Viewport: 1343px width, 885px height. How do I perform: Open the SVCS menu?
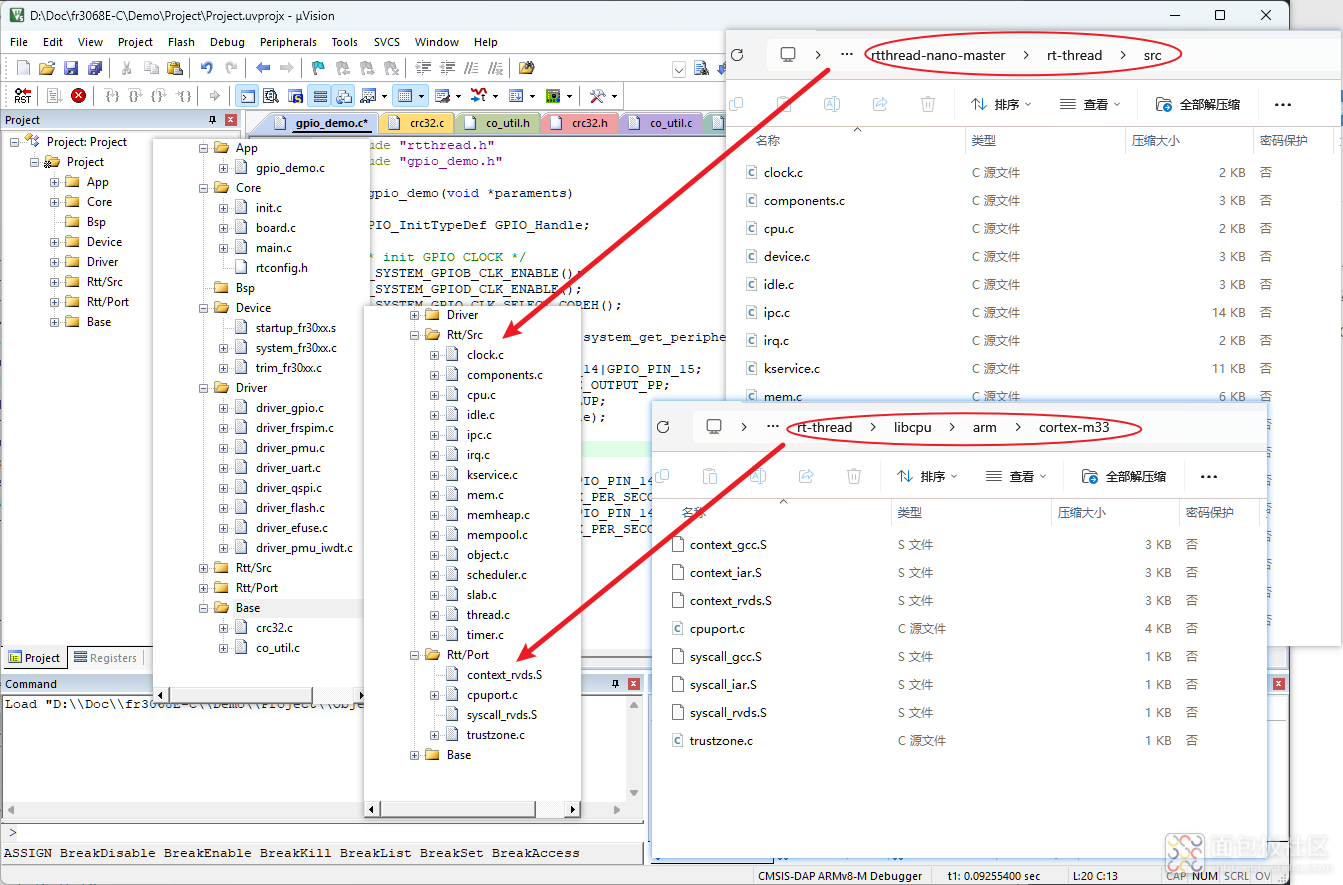(386, 42)
